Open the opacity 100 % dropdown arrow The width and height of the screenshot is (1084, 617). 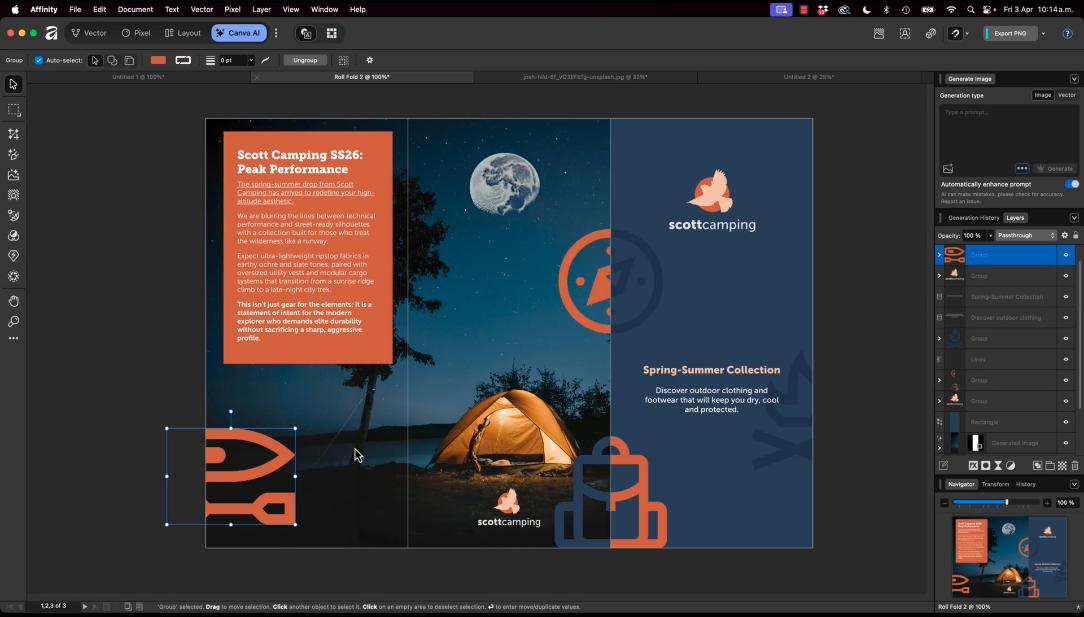coord(990,235)
